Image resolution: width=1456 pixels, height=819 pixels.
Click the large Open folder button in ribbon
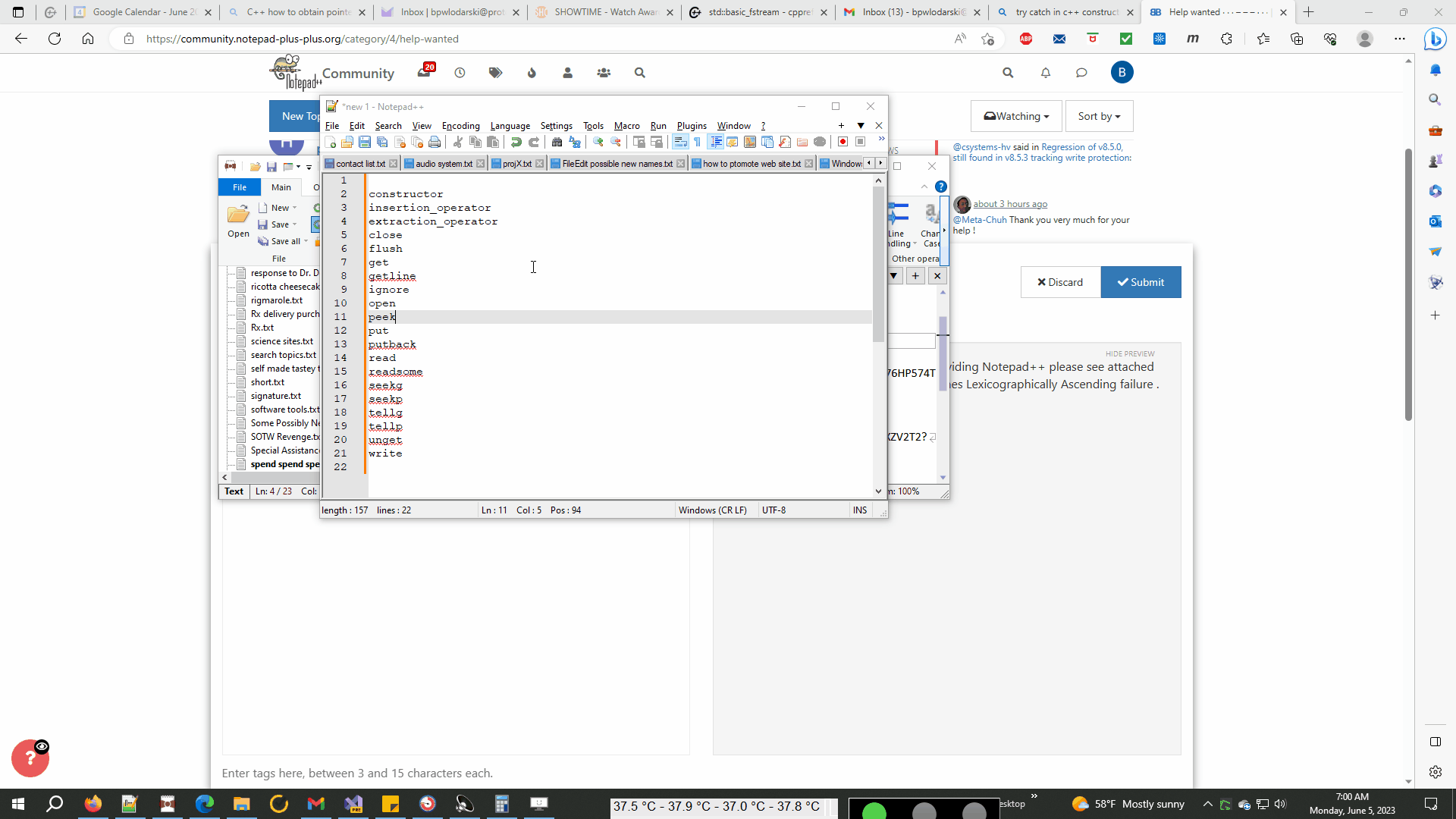238,221
